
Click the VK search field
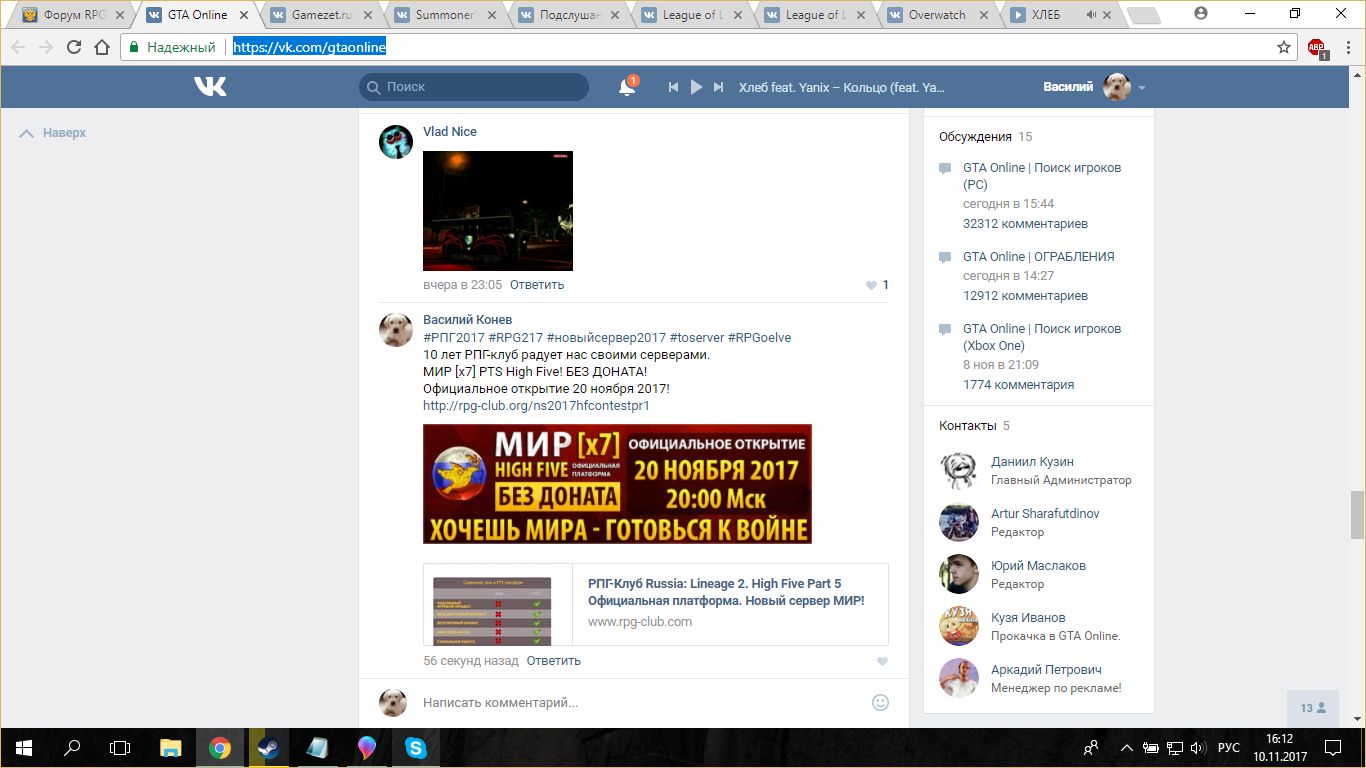(x=474, y=87)
